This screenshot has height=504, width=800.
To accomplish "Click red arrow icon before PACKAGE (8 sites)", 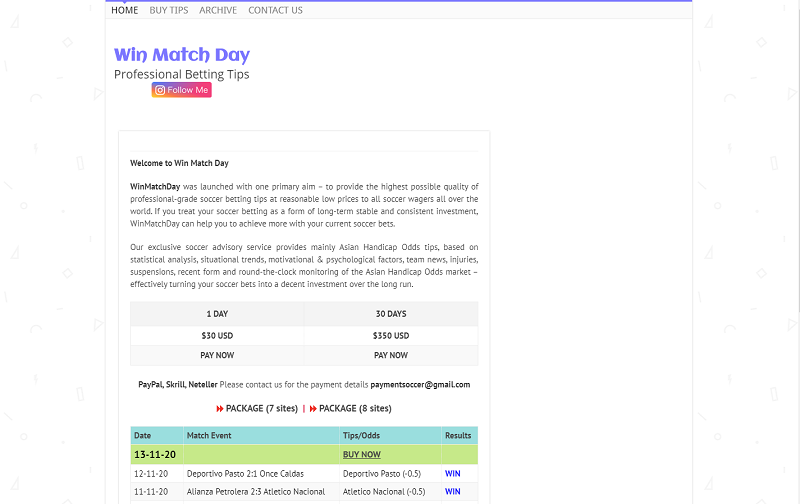I will pos(313,409).
